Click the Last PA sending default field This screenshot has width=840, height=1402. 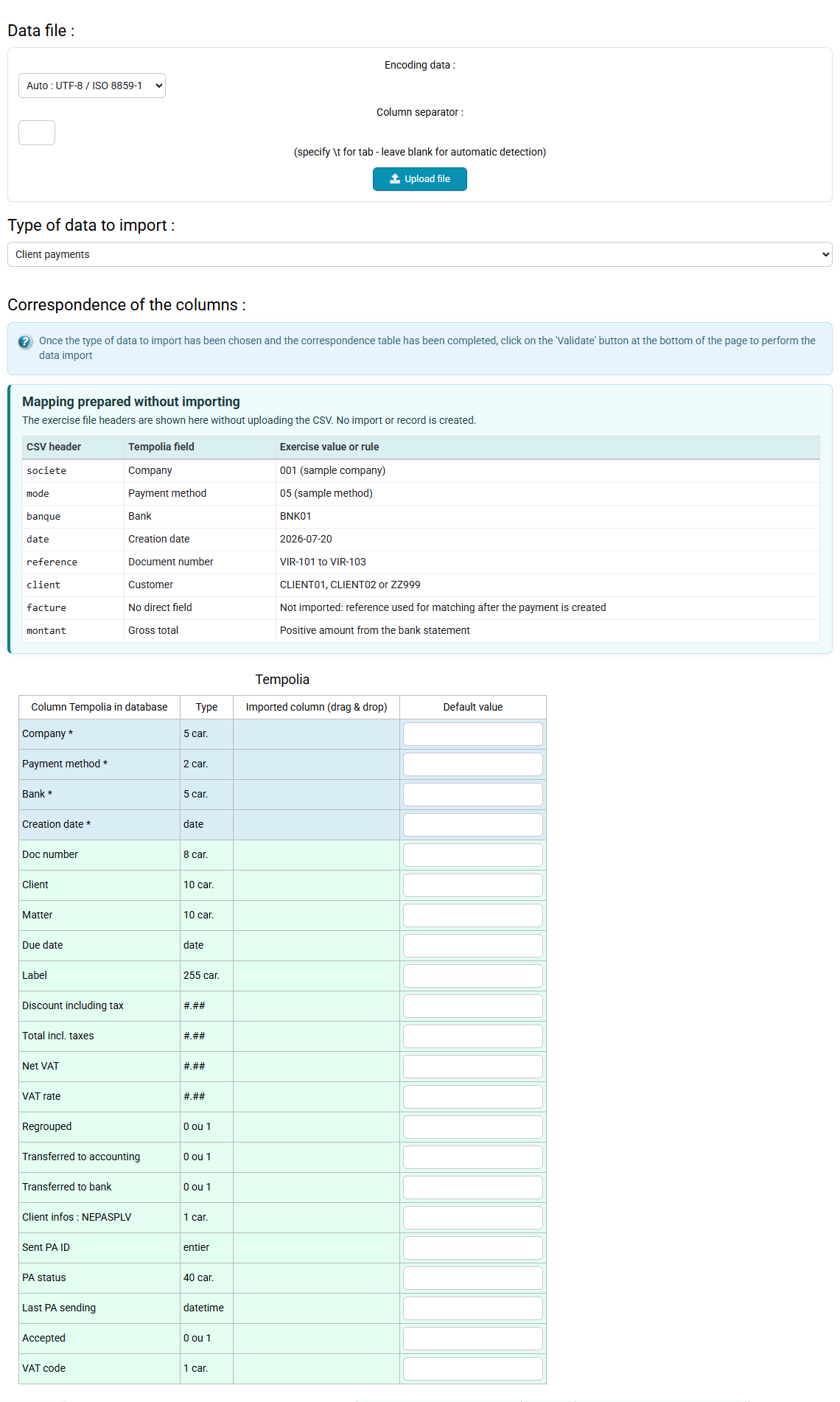point(473,1308)
